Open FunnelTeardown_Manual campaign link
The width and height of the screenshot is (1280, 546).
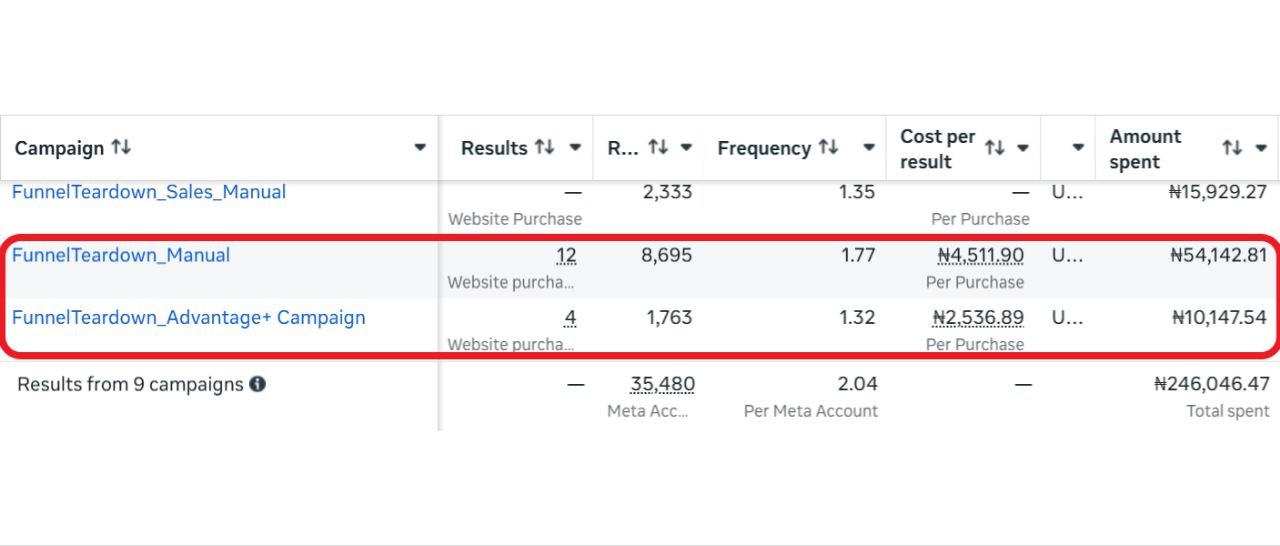(x=121, y=255)
